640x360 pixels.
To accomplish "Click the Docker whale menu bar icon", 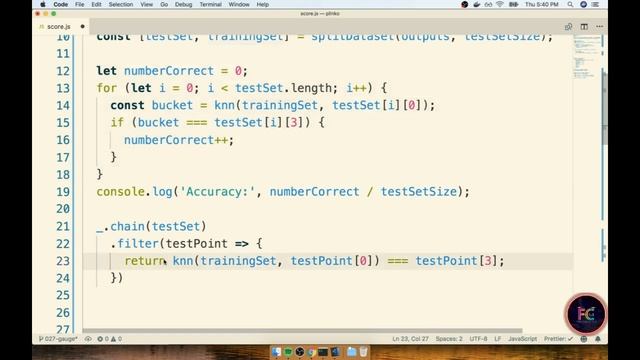I will (476, 4).
